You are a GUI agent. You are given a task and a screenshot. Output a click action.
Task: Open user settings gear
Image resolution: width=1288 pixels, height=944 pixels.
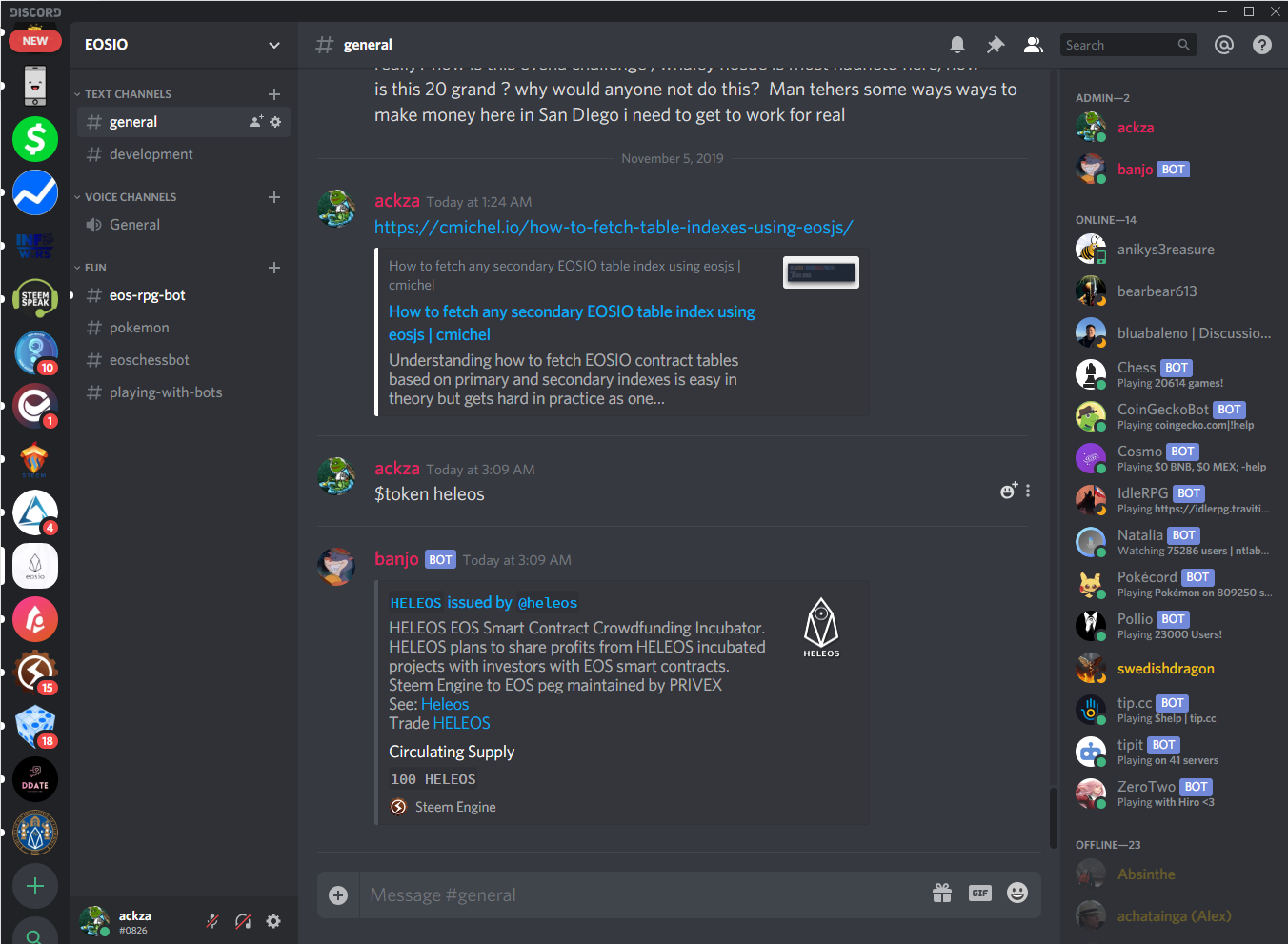pyautogui.click(x=273, y=921)
